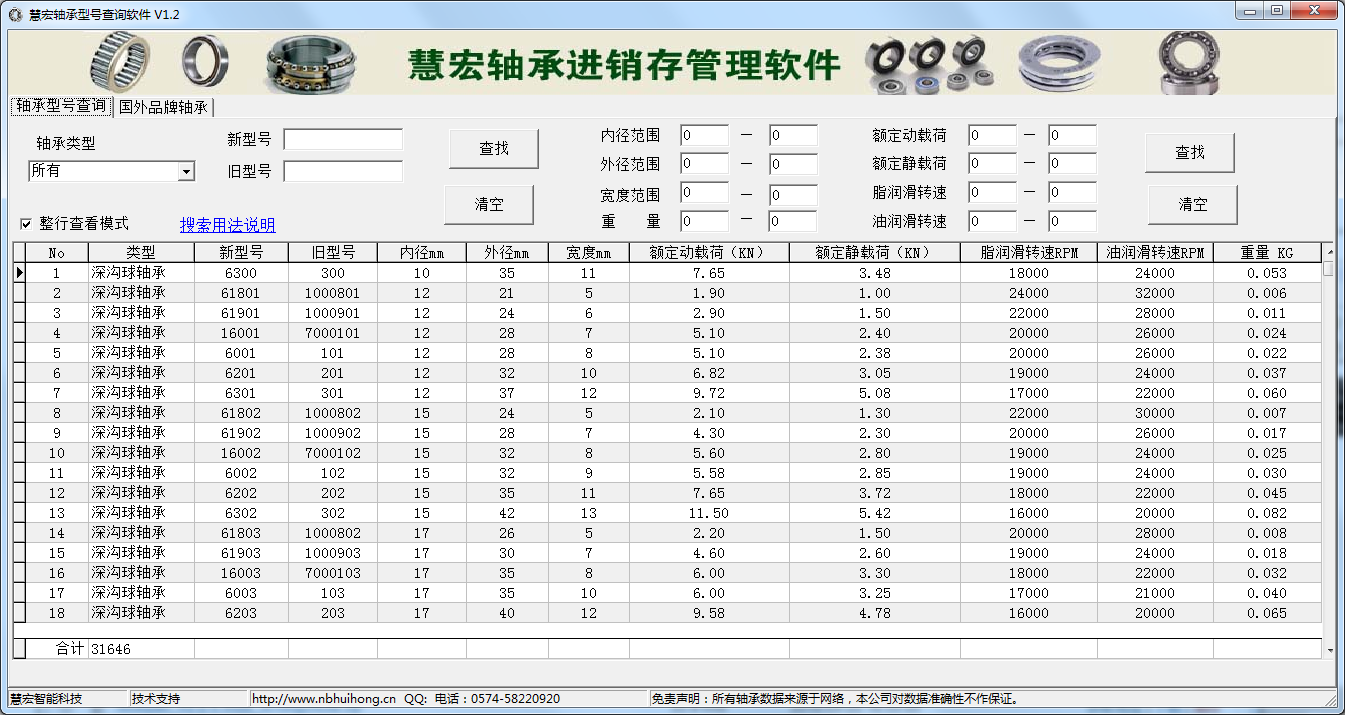The height and width of the screenshot is (715, 1345).
Task: Switch to the 轴承型号查询 tab
Action: [x=61, y=106]
